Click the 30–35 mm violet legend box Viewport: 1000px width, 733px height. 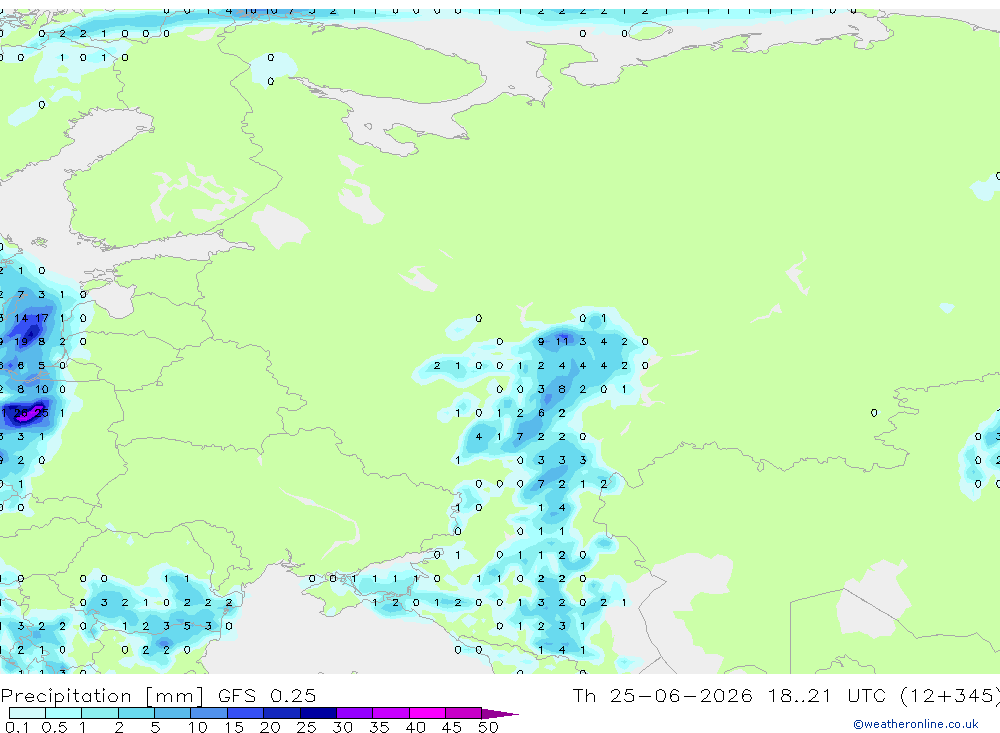pyautogui.click(x=355, y=713)
